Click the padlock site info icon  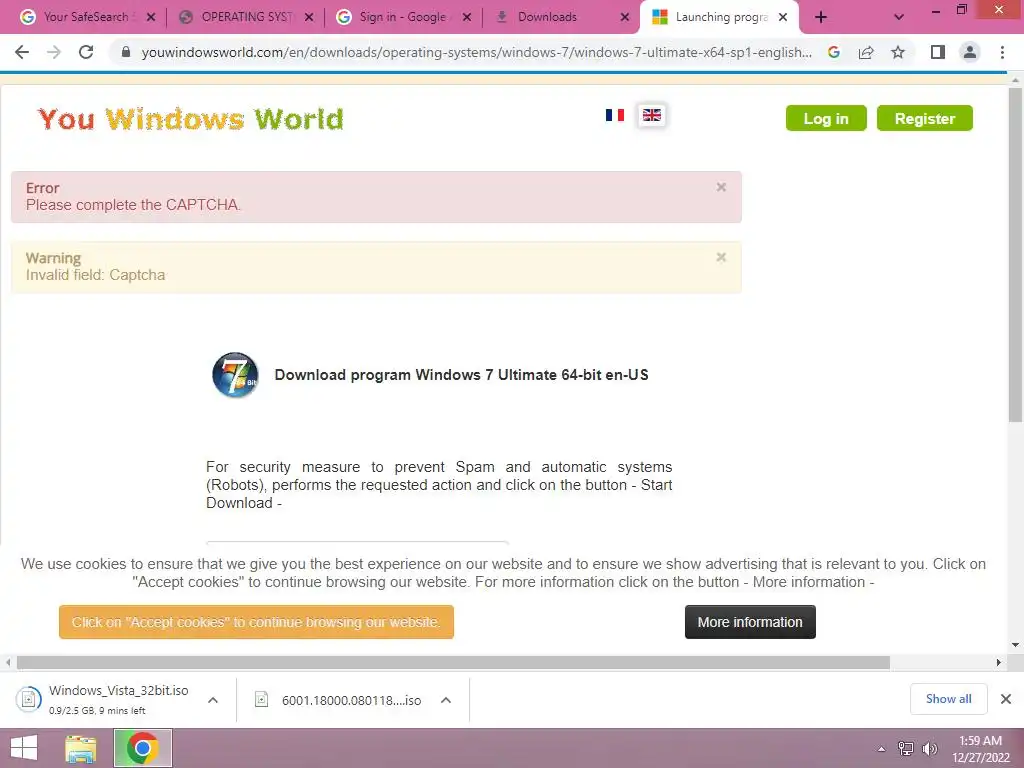[126, 52]
